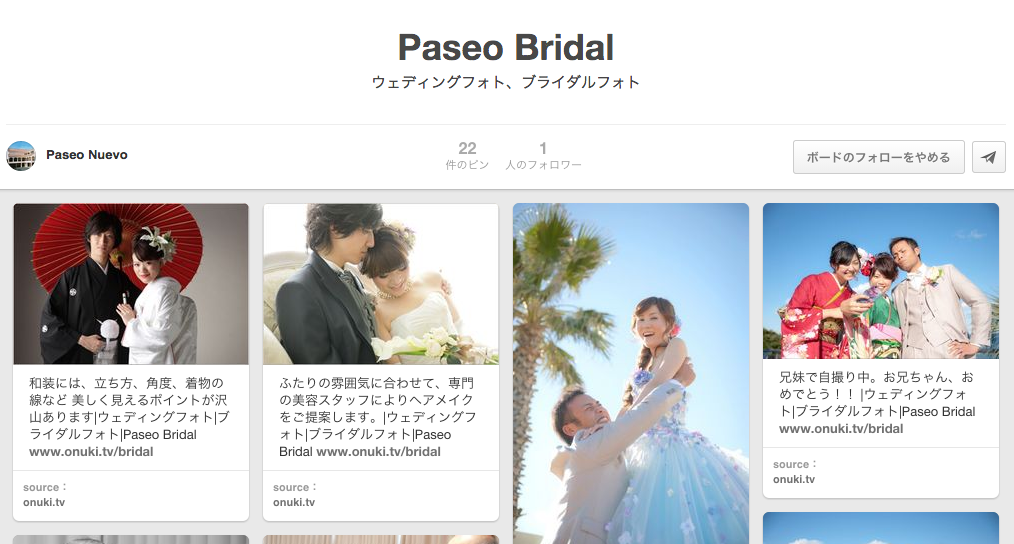Click the paper plane send board icon
Screen dimensions: 1014x544
point(988,157)
